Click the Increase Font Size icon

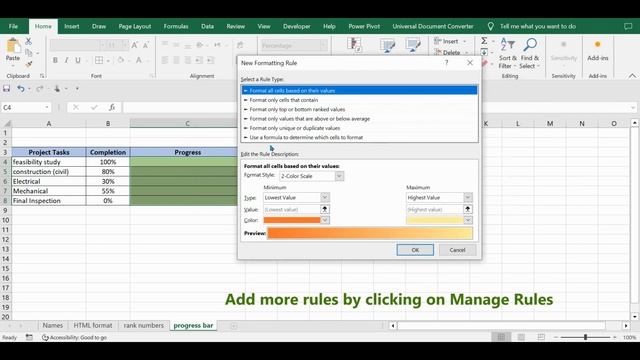(x=134, y=45)
